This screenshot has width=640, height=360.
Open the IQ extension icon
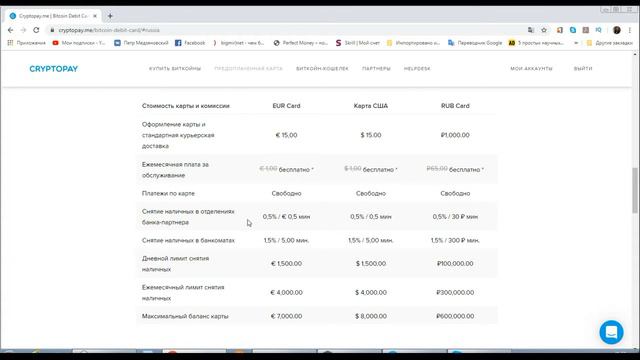598,30
